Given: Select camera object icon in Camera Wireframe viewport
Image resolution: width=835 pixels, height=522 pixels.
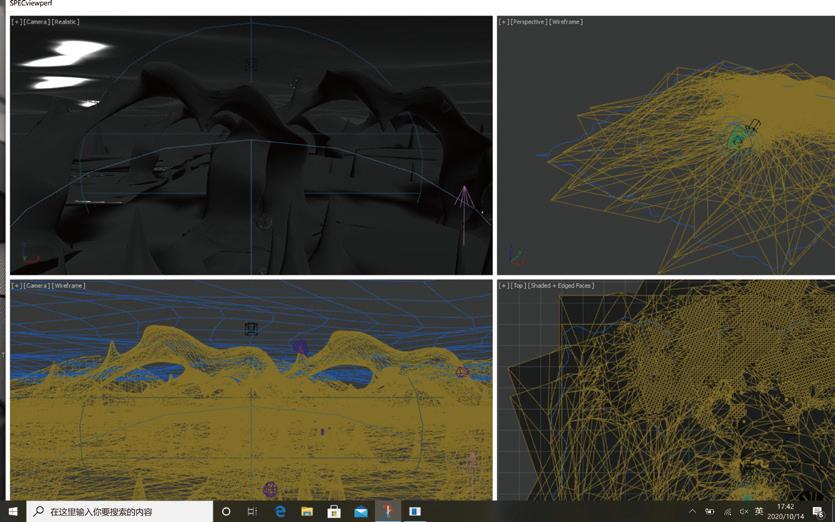Looking at the screenshot, I should coord(251,328).
